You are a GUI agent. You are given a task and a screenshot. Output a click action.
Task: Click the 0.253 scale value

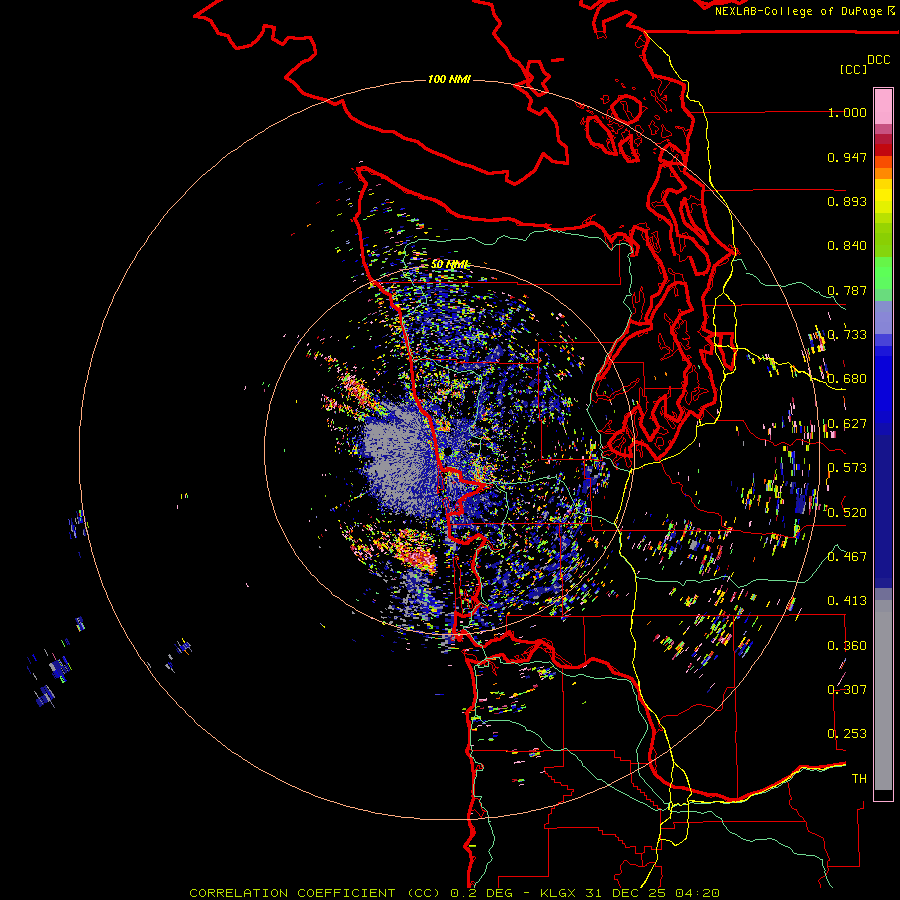click(x=847, y=734)
